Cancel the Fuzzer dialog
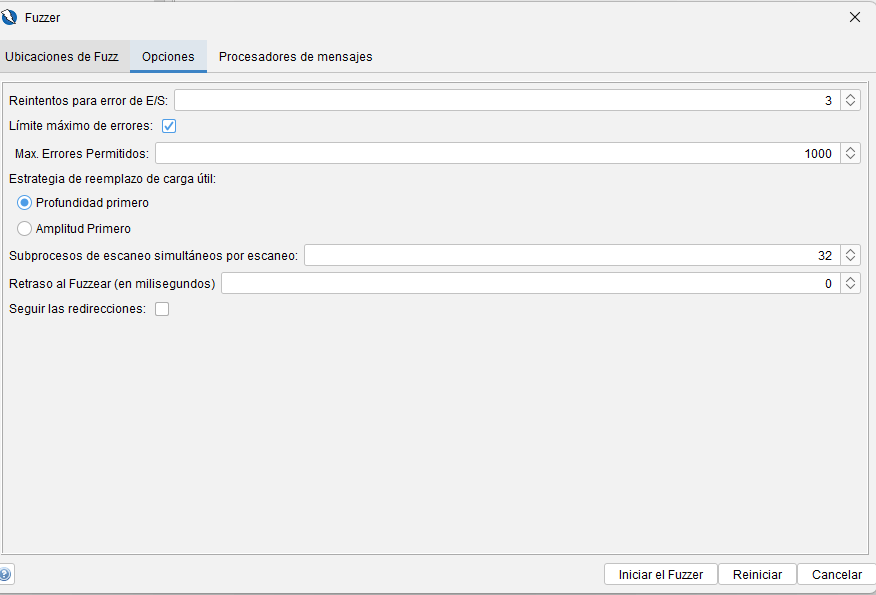876x595 pixels. pyautogui.click(x=836, y=574)
